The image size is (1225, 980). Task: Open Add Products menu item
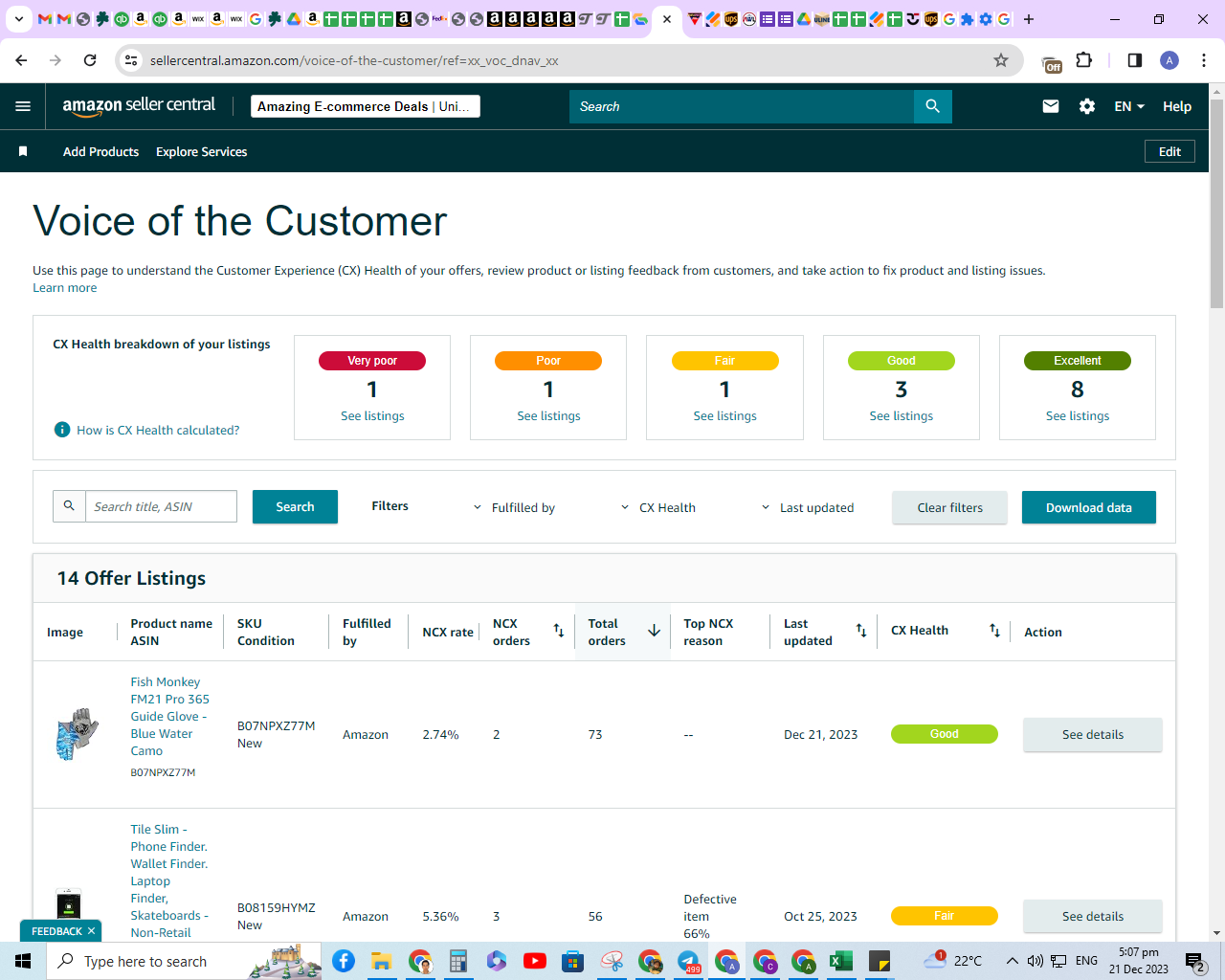[100, 151]
